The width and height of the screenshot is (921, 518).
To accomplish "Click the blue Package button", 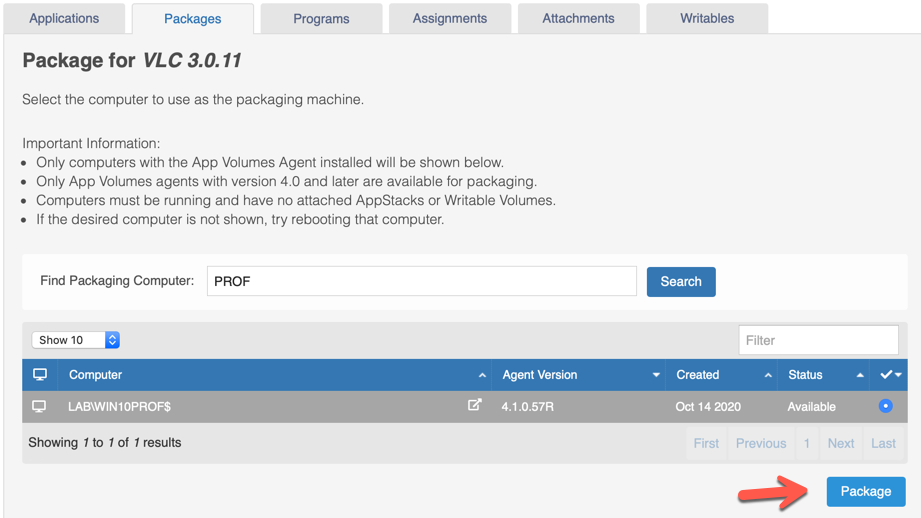I will 865,491.
